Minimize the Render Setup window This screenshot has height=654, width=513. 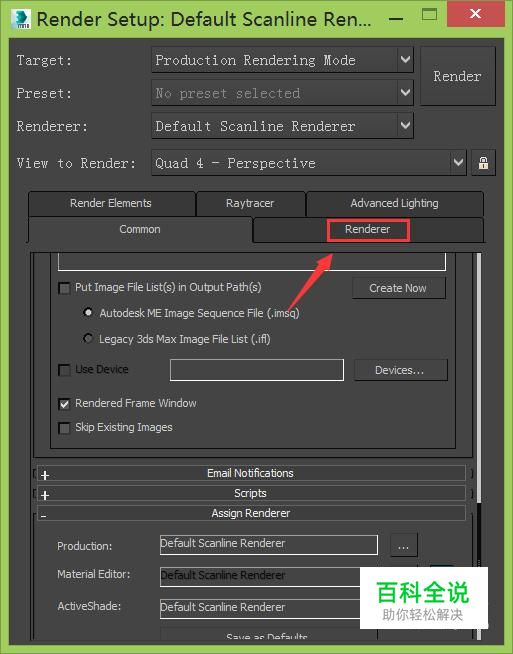[x=396, y=19]
